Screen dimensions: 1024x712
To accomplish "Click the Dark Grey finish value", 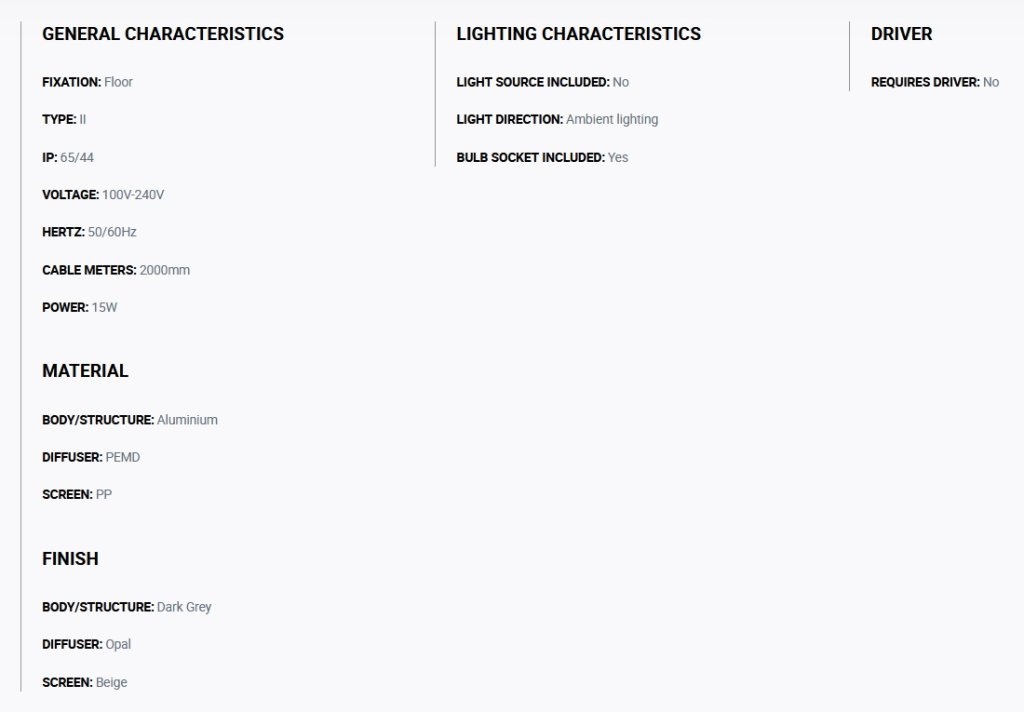I will click(184, 607).
